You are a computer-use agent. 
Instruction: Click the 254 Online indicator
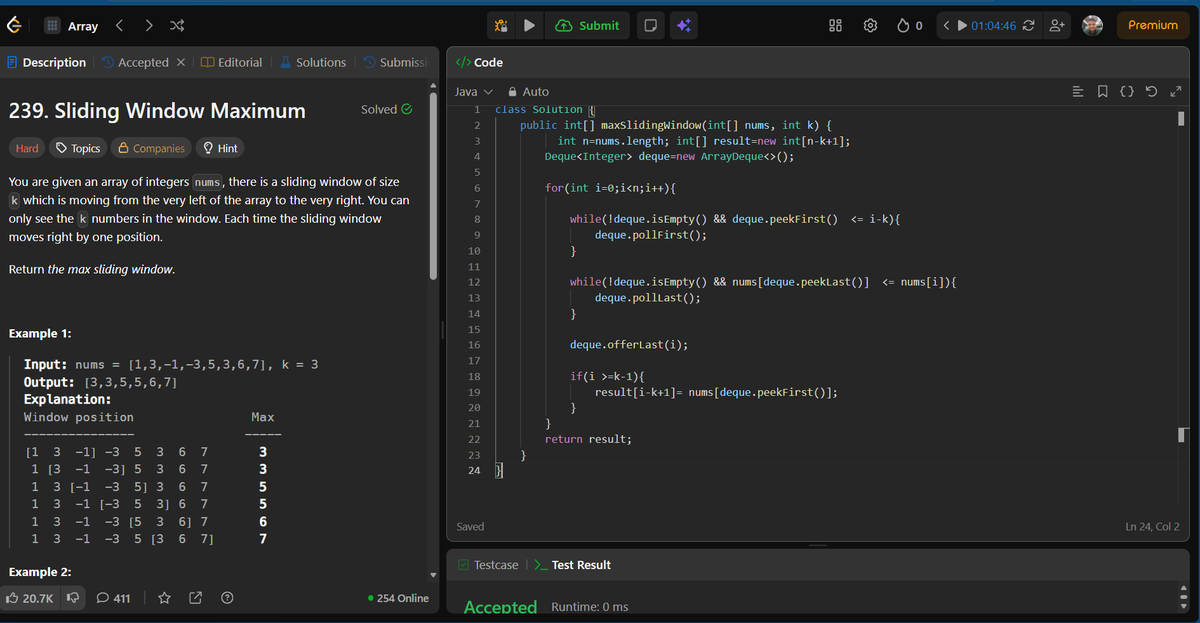pyautogui.click(x=398, y=598)
